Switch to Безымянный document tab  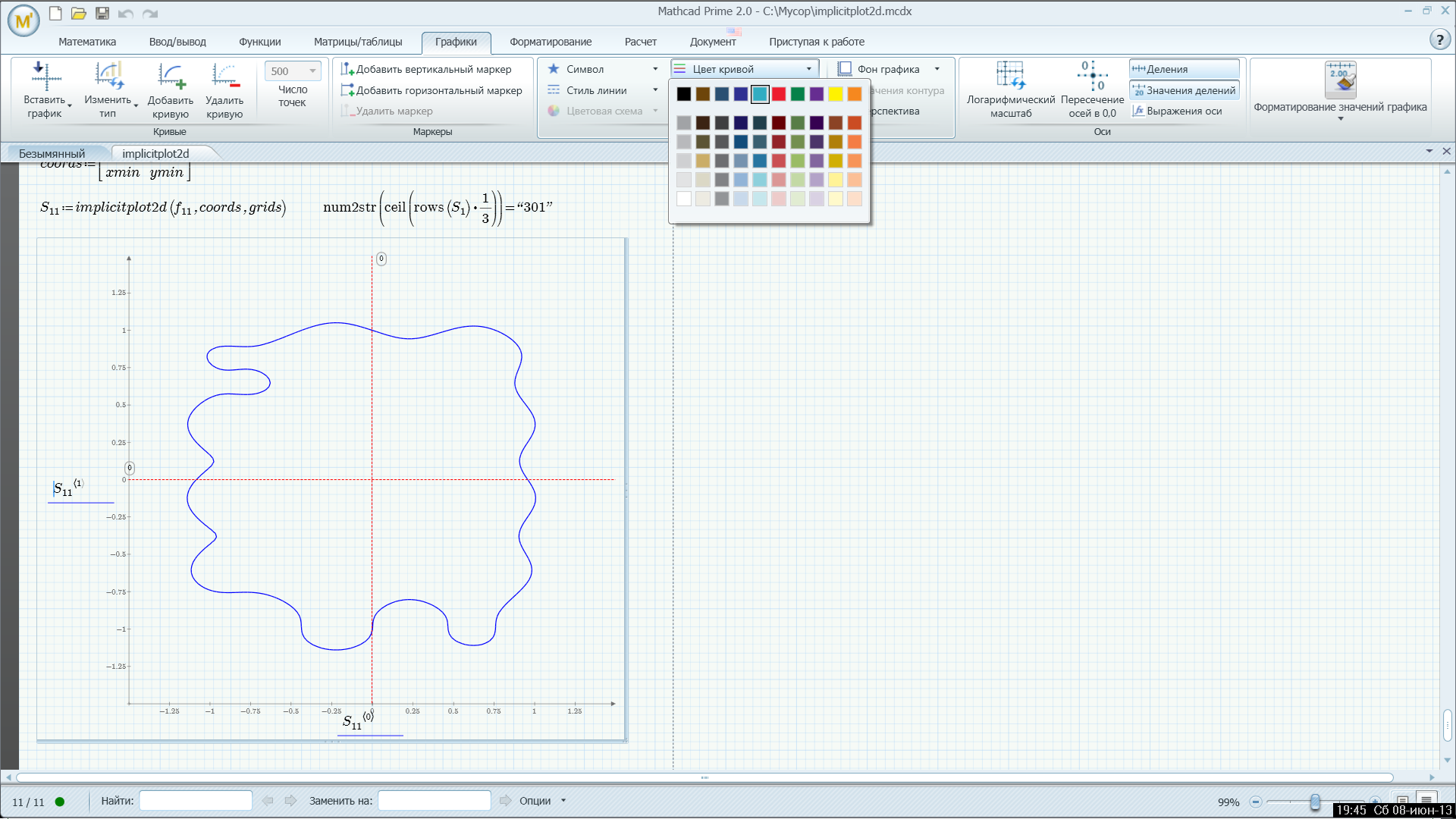point(52,154)
